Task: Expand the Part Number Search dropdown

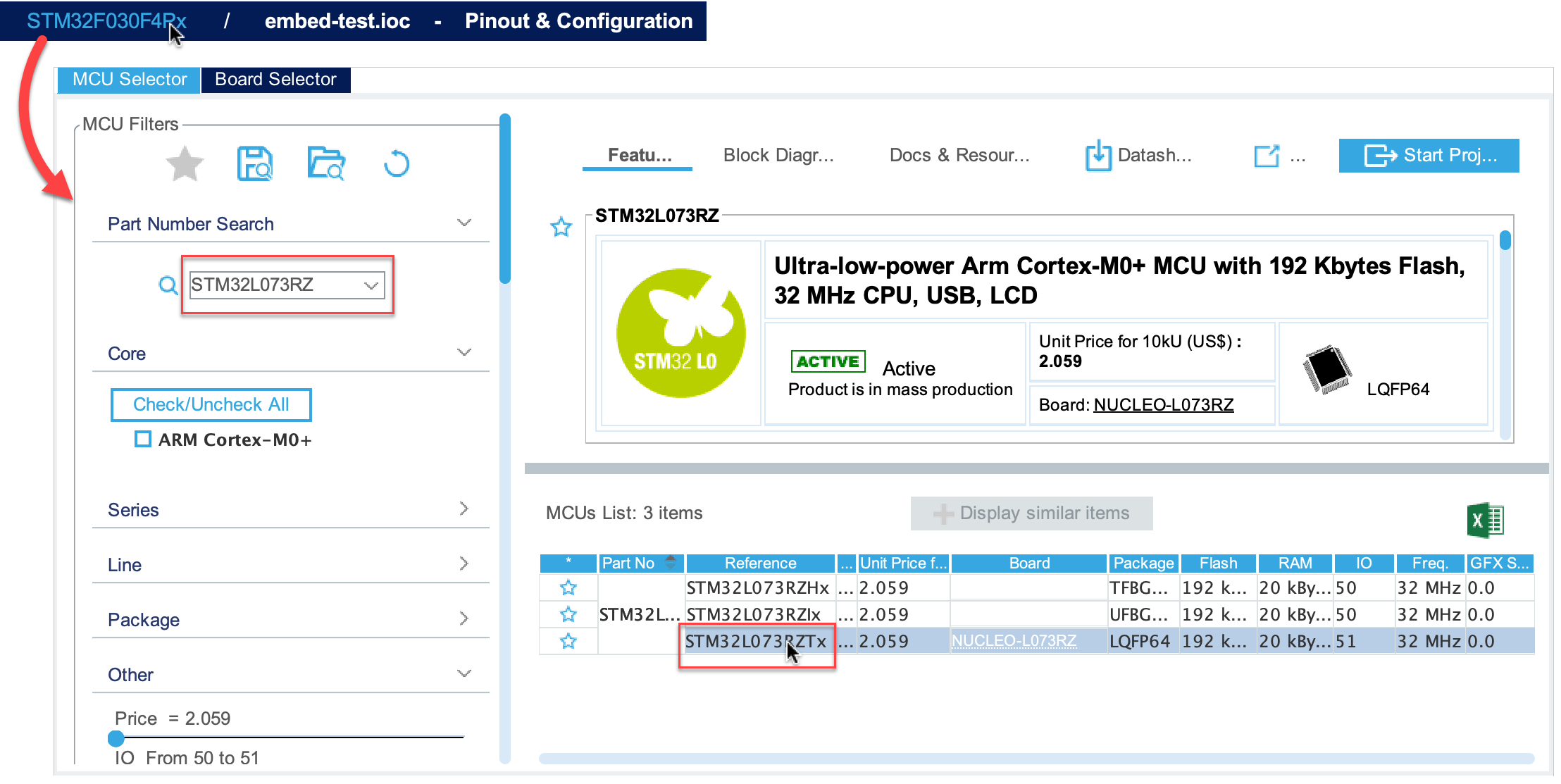Action: tap(373, 287)
